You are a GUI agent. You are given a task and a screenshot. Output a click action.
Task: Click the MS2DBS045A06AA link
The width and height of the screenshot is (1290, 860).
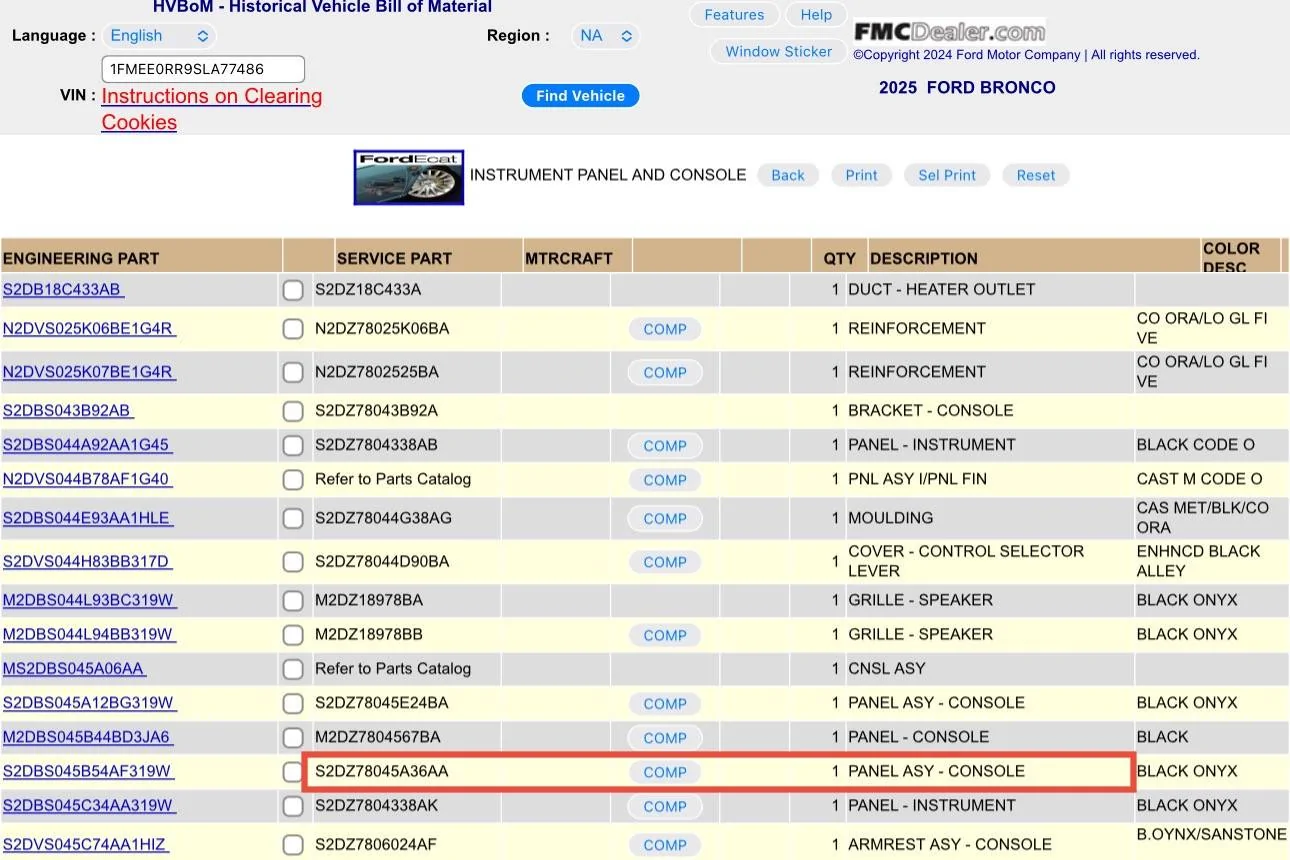(74, 669)
